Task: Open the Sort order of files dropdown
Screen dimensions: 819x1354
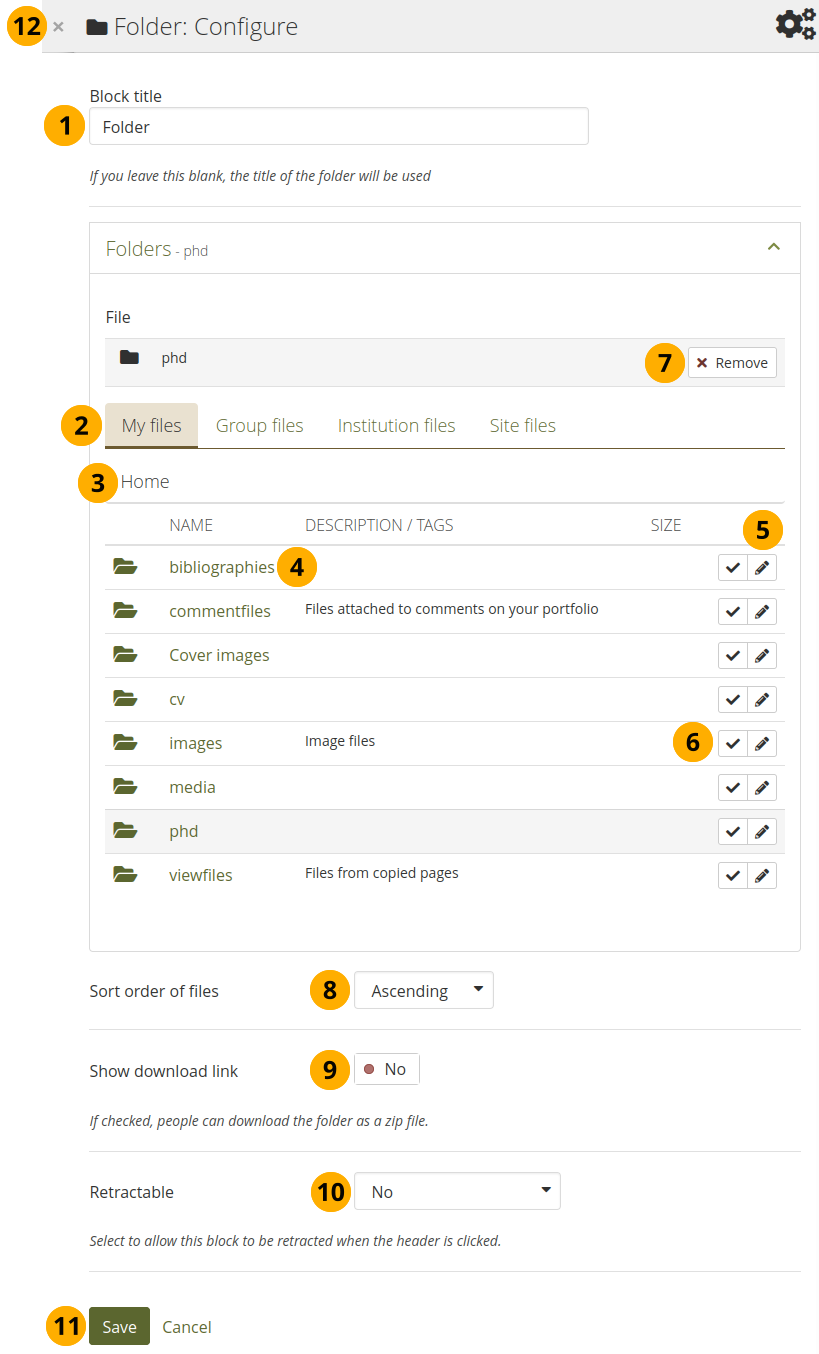Action: point(424,991)
